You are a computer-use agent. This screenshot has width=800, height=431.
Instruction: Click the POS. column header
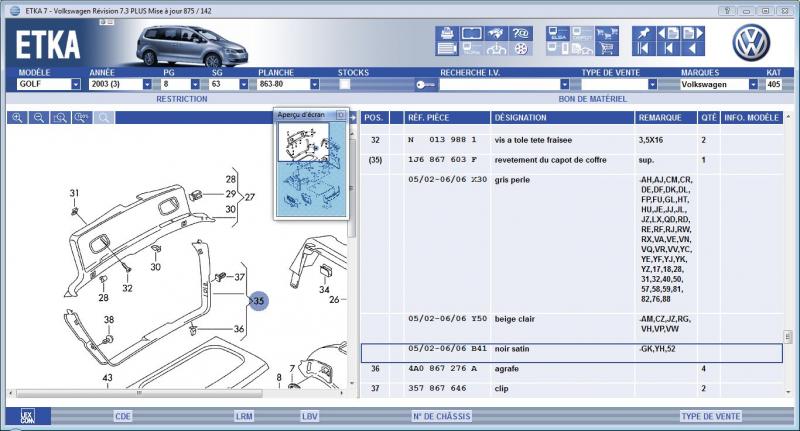[x=374, y=118]
